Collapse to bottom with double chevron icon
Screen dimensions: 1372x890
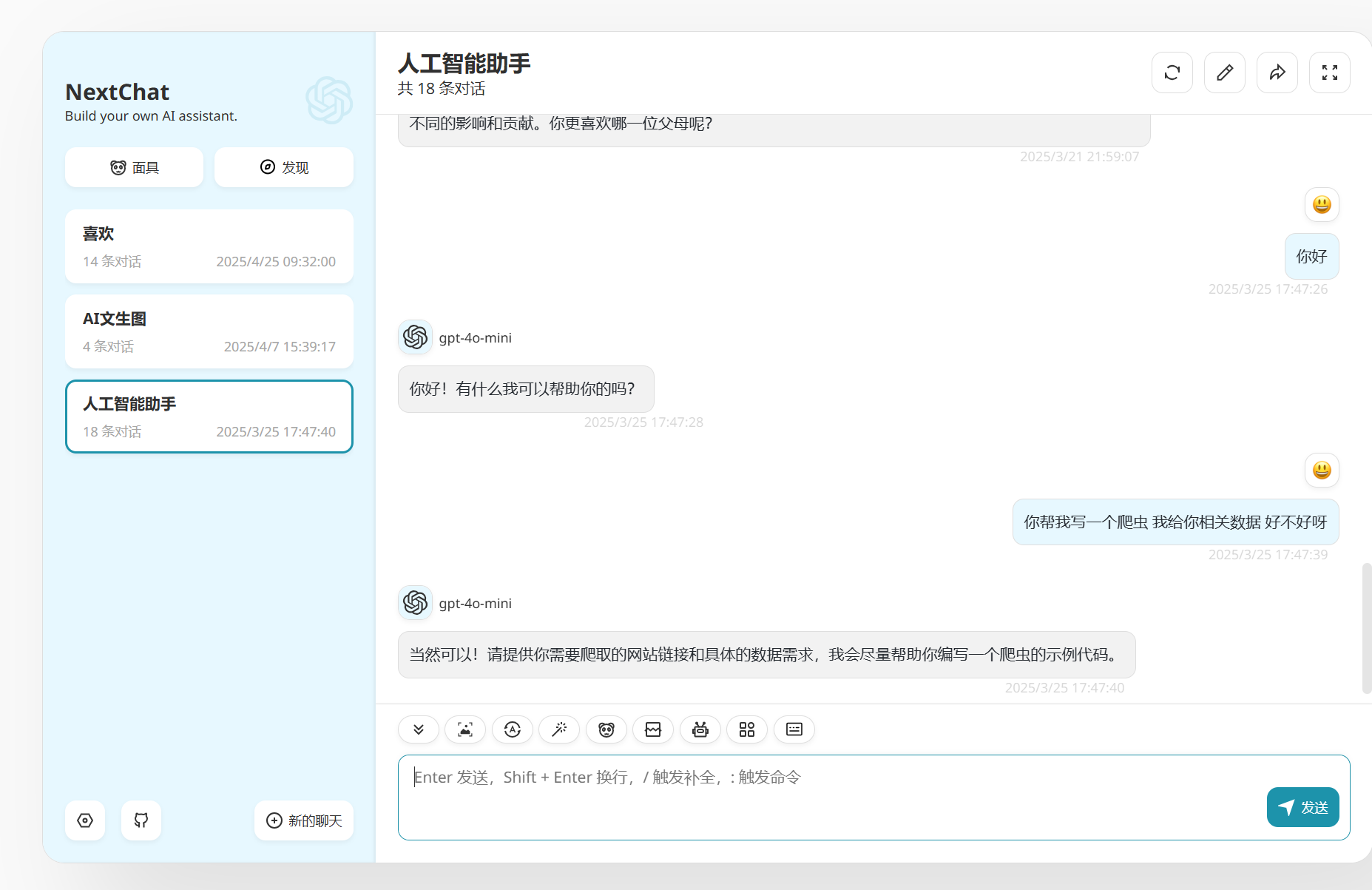[418, 729]
